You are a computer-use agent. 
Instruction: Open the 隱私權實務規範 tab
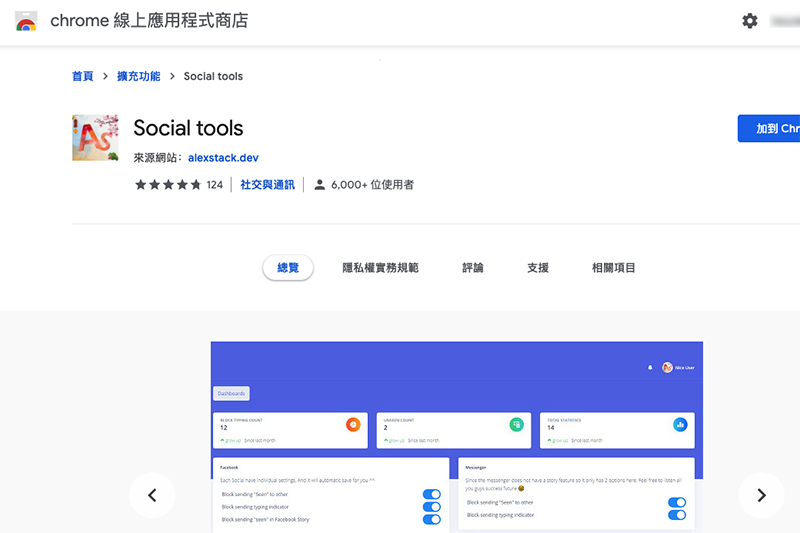tap(380, 268)
